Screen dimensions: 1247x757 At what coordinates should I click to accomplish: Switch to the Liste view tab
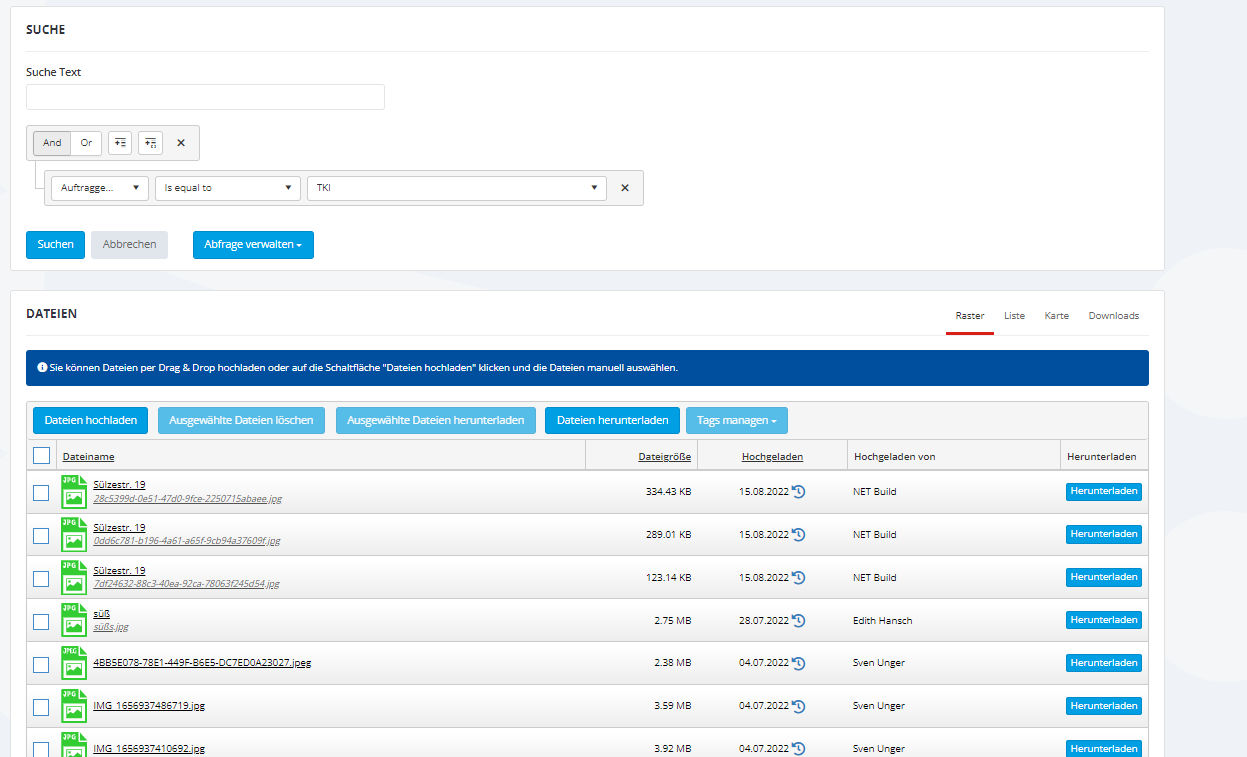(x=1014, y=316)
